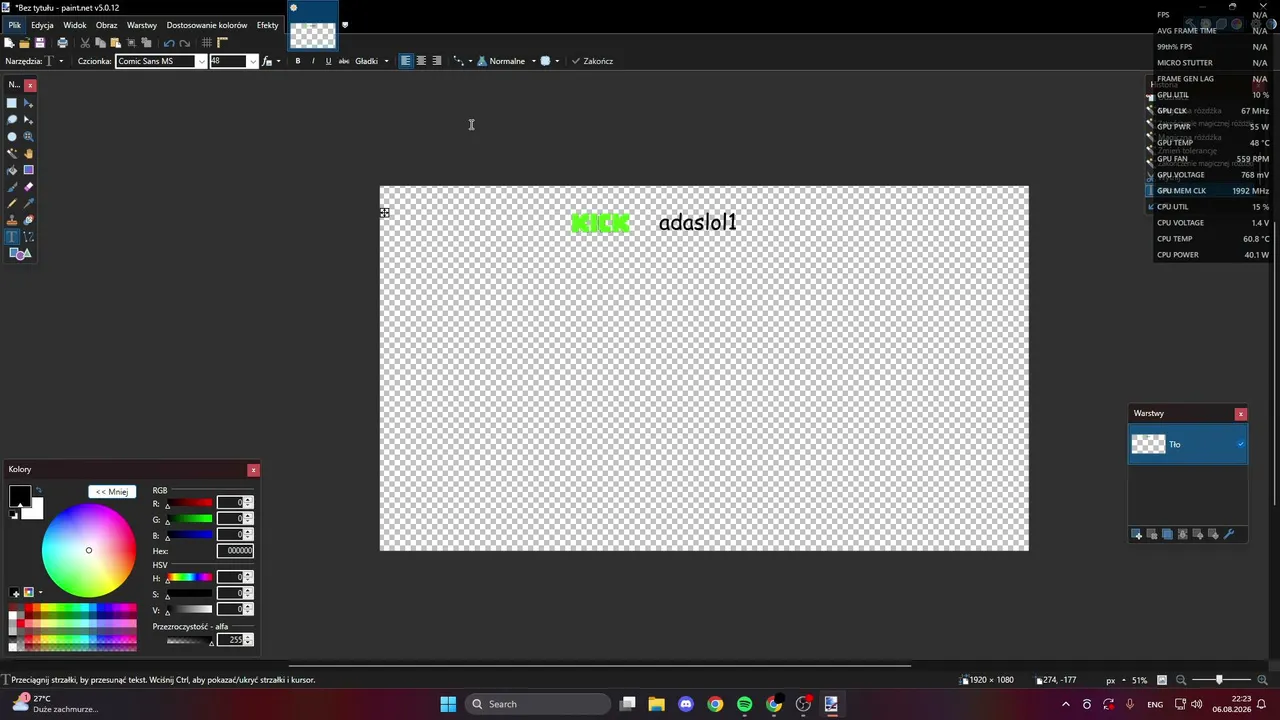This screenshot has height=720, width=1280.
Task: Open the Warstwy menu
Action: point(142,25)
